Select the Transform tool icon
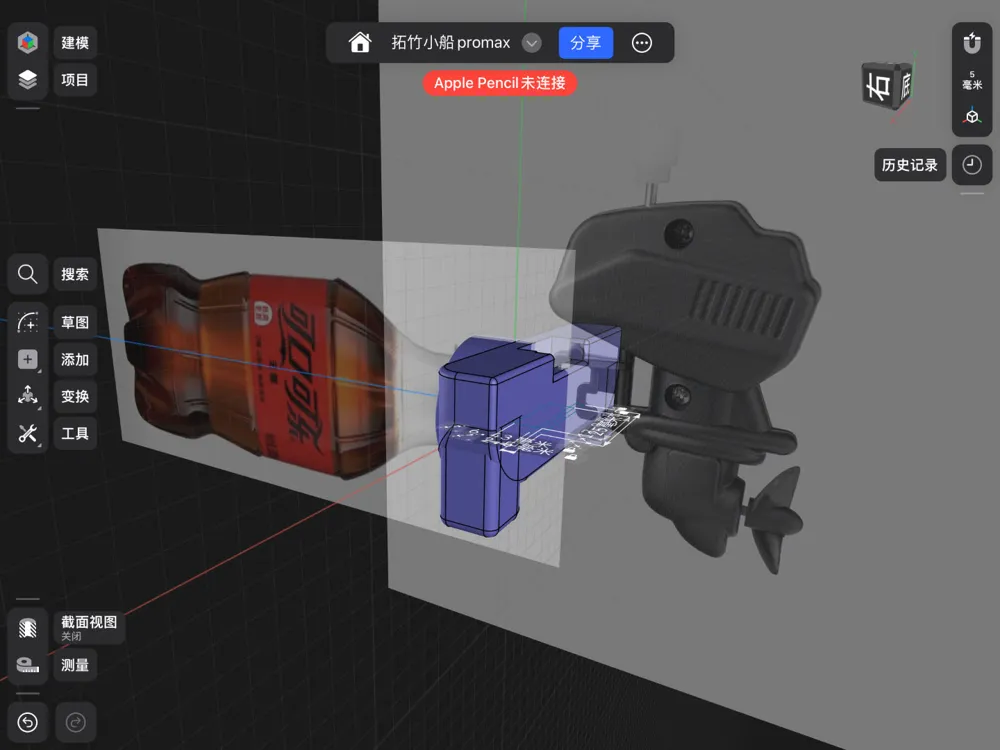This screenshot has width=1000, height=750. [28, 396]
